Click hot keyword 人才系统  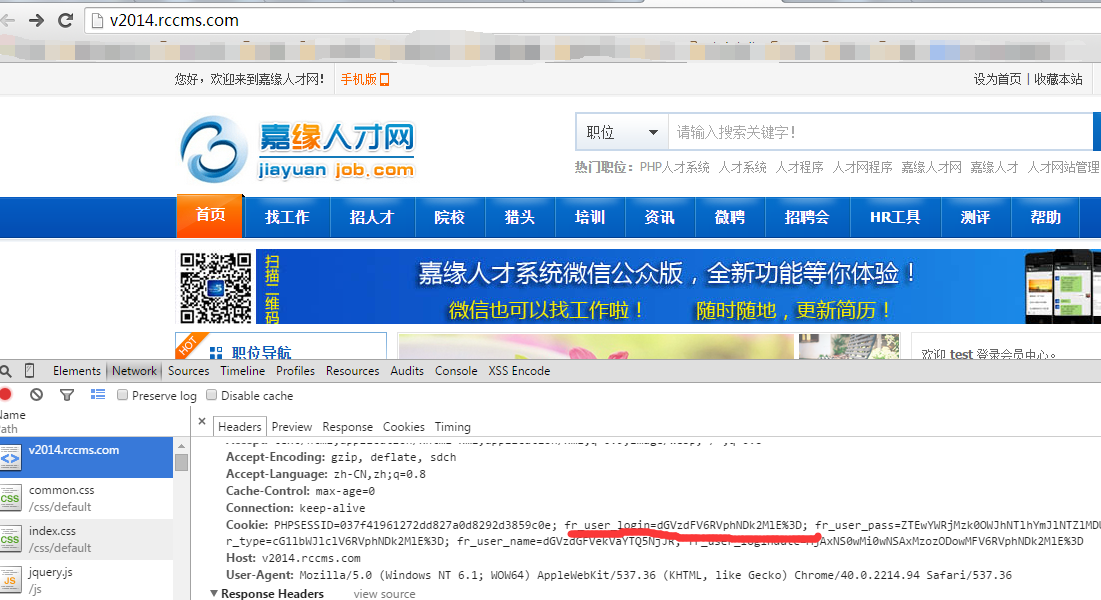pos(742,167)
